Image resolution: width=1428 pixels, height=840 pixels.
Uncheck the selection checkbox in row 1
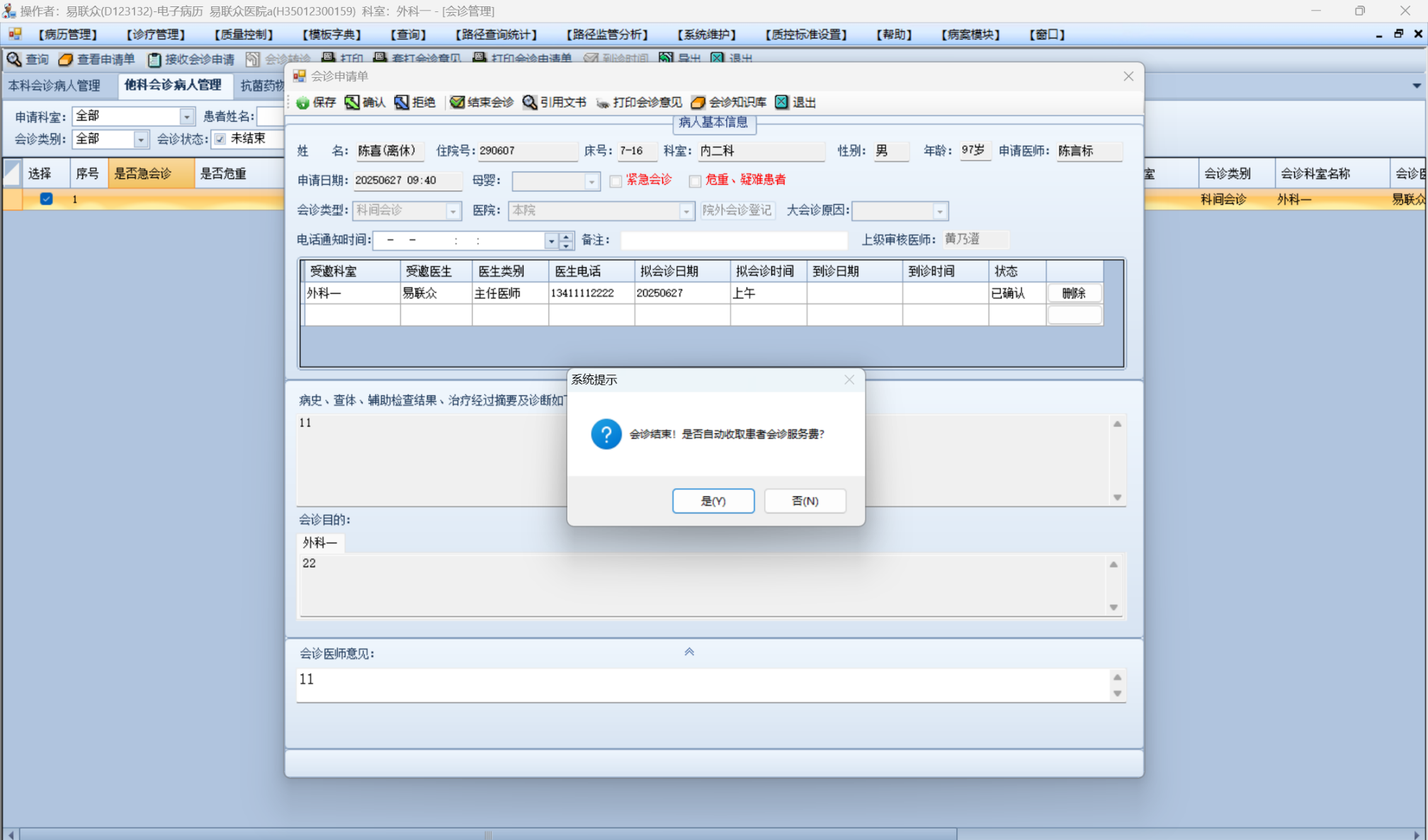click(46, 199)
